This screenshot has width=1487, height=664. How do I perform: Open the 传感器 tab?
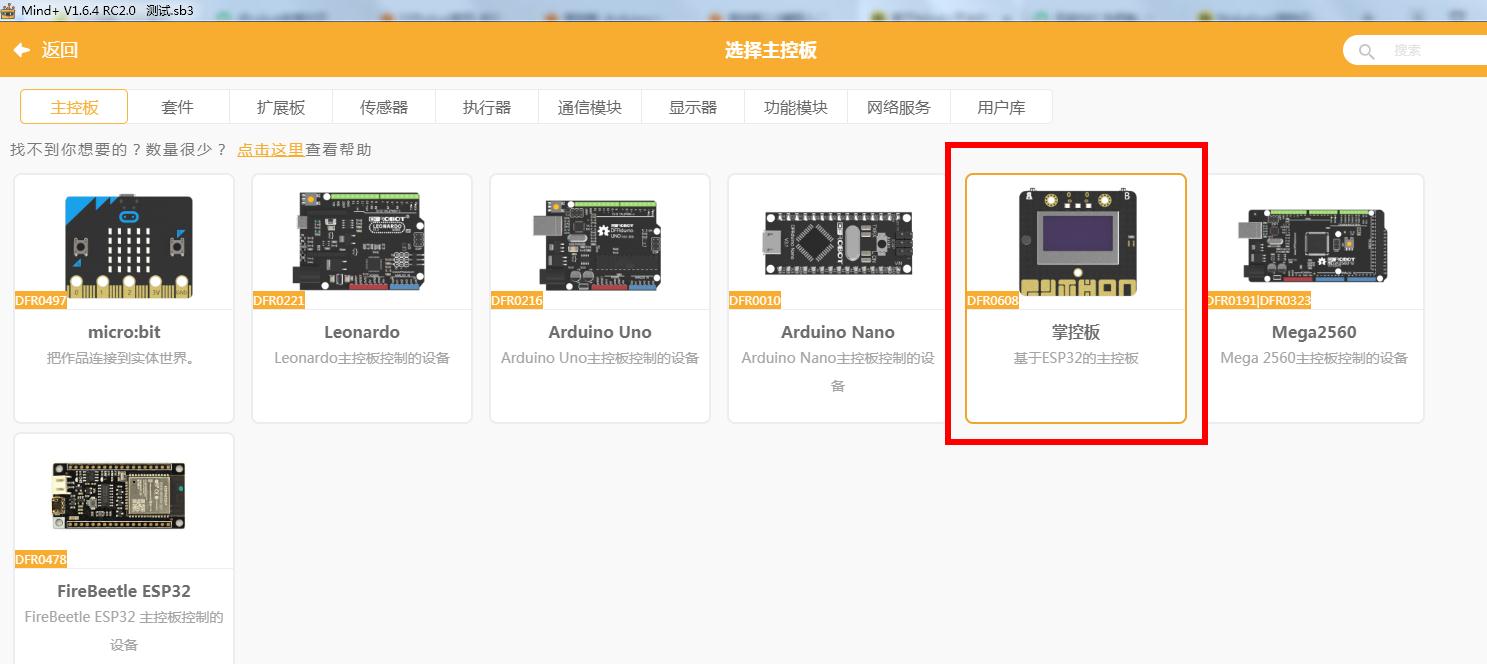384,107
